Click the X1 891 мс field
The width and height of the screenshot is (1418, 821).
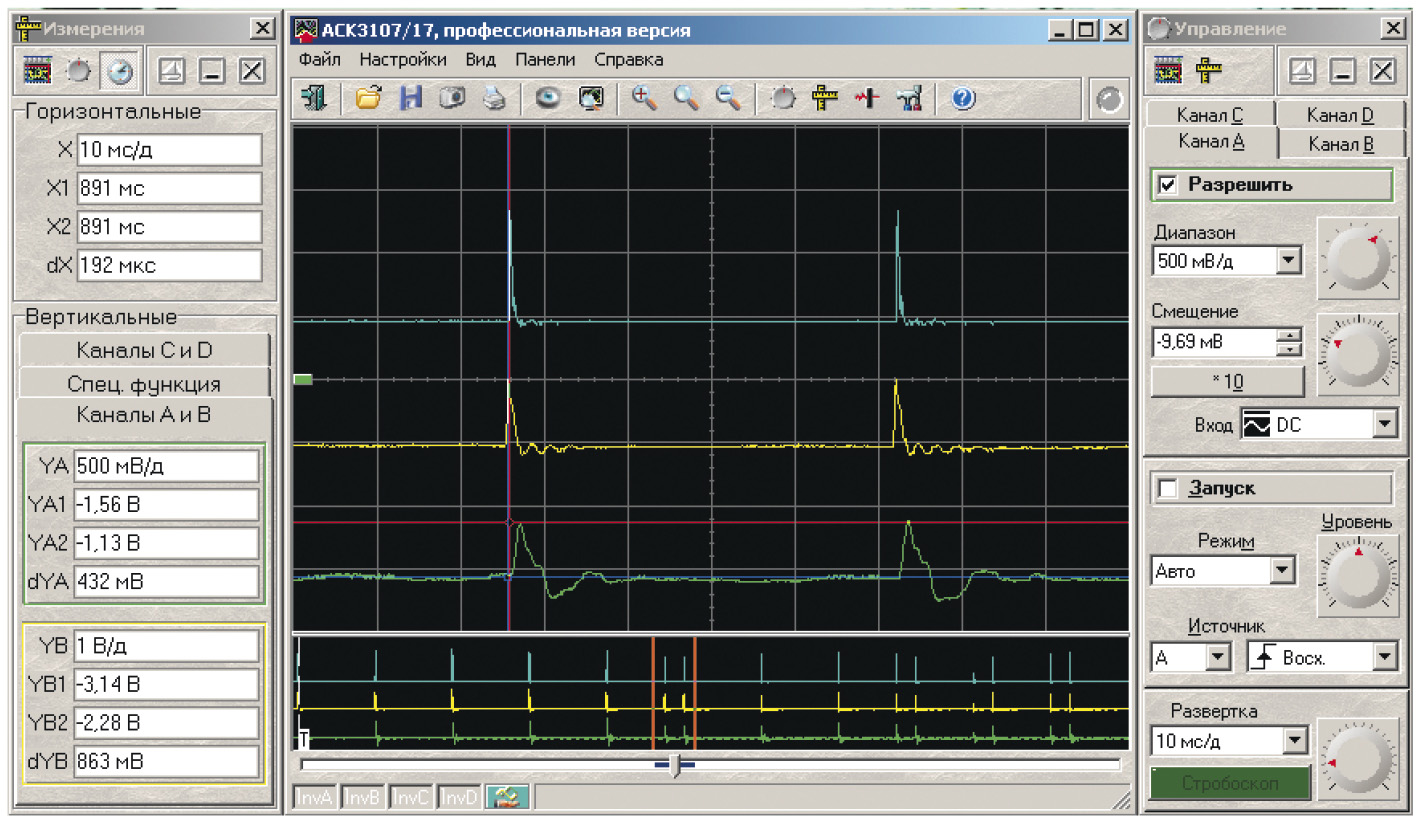(169, 189)
